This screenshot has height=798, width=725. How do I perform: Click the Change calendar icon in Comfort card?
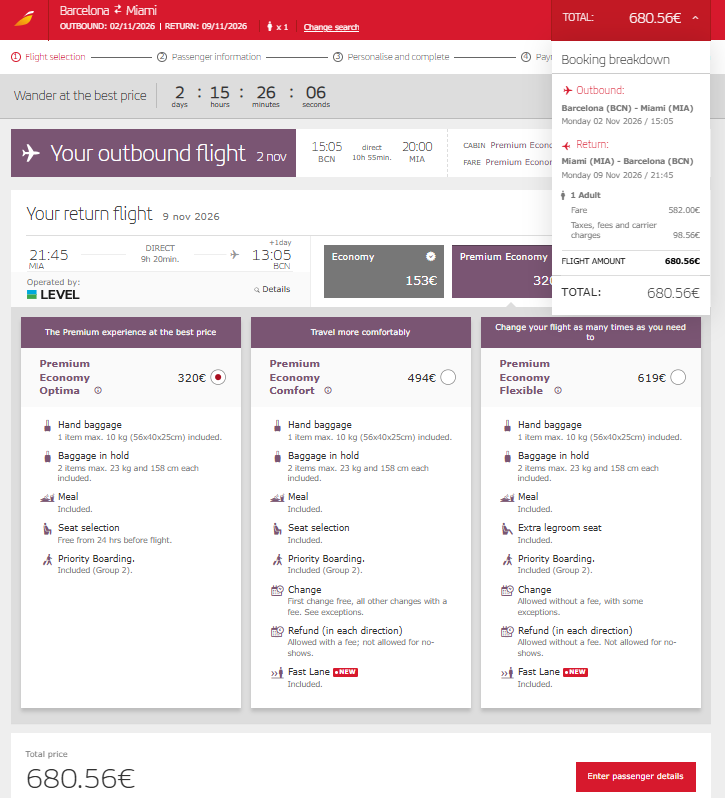(277, 590)
